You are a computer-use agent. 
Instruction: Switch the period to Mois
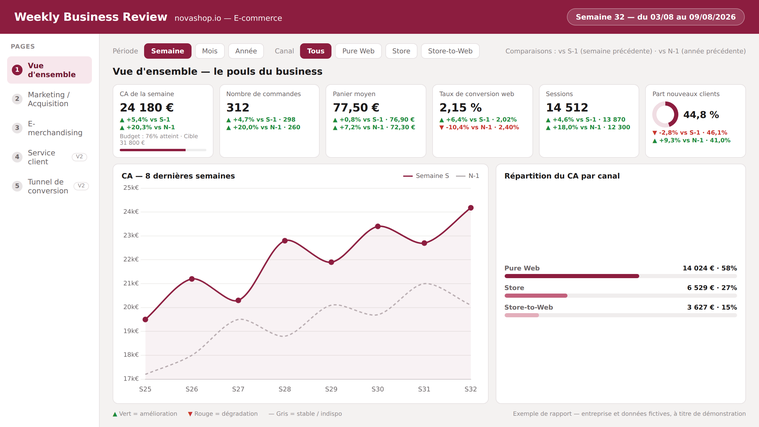210,51
